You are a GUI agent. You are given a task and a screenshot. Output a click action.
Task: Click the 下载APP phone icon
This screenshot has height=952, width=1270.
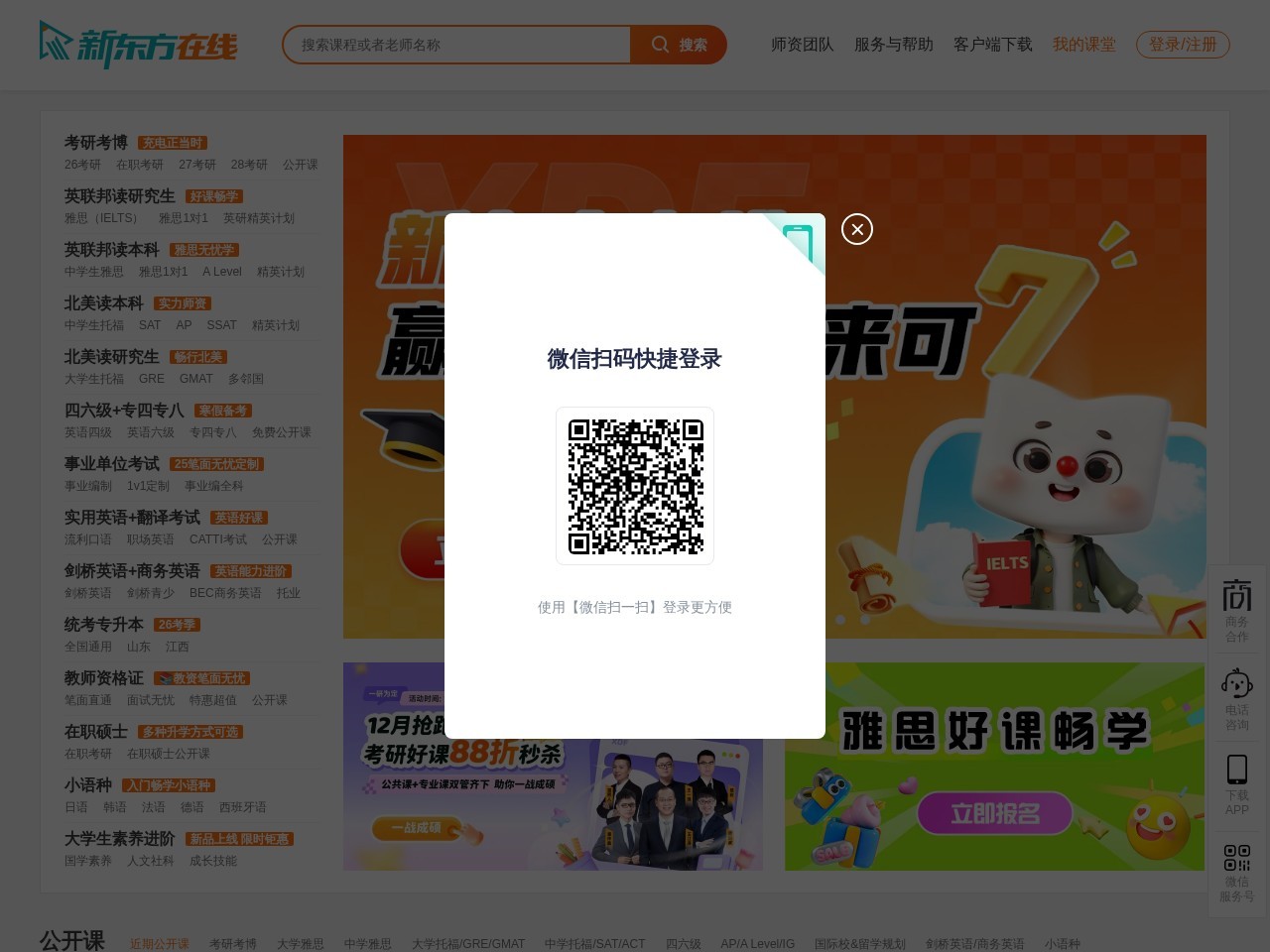coord(1236,770)
